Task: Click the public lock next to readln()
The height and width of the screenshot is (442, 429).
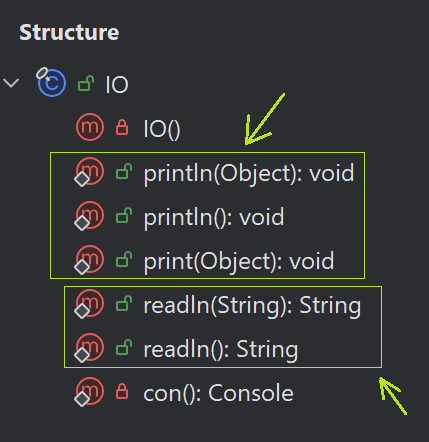Action: [124, 347]
